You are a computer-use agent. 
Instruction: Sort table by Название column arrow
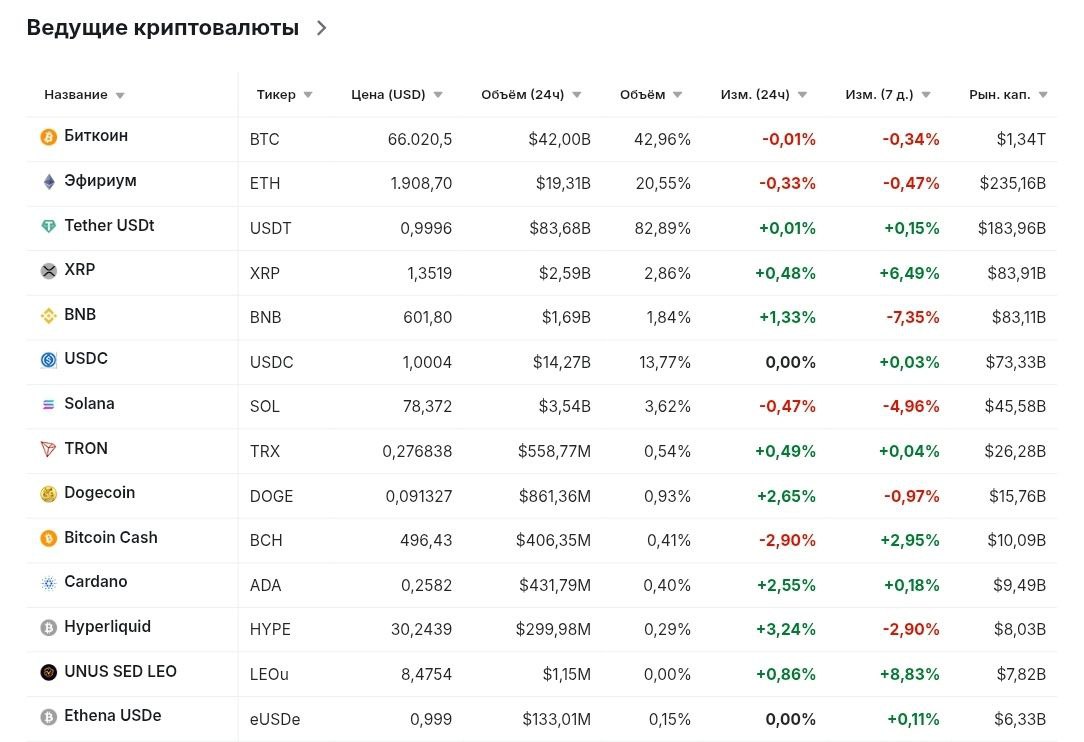(120, 96)
